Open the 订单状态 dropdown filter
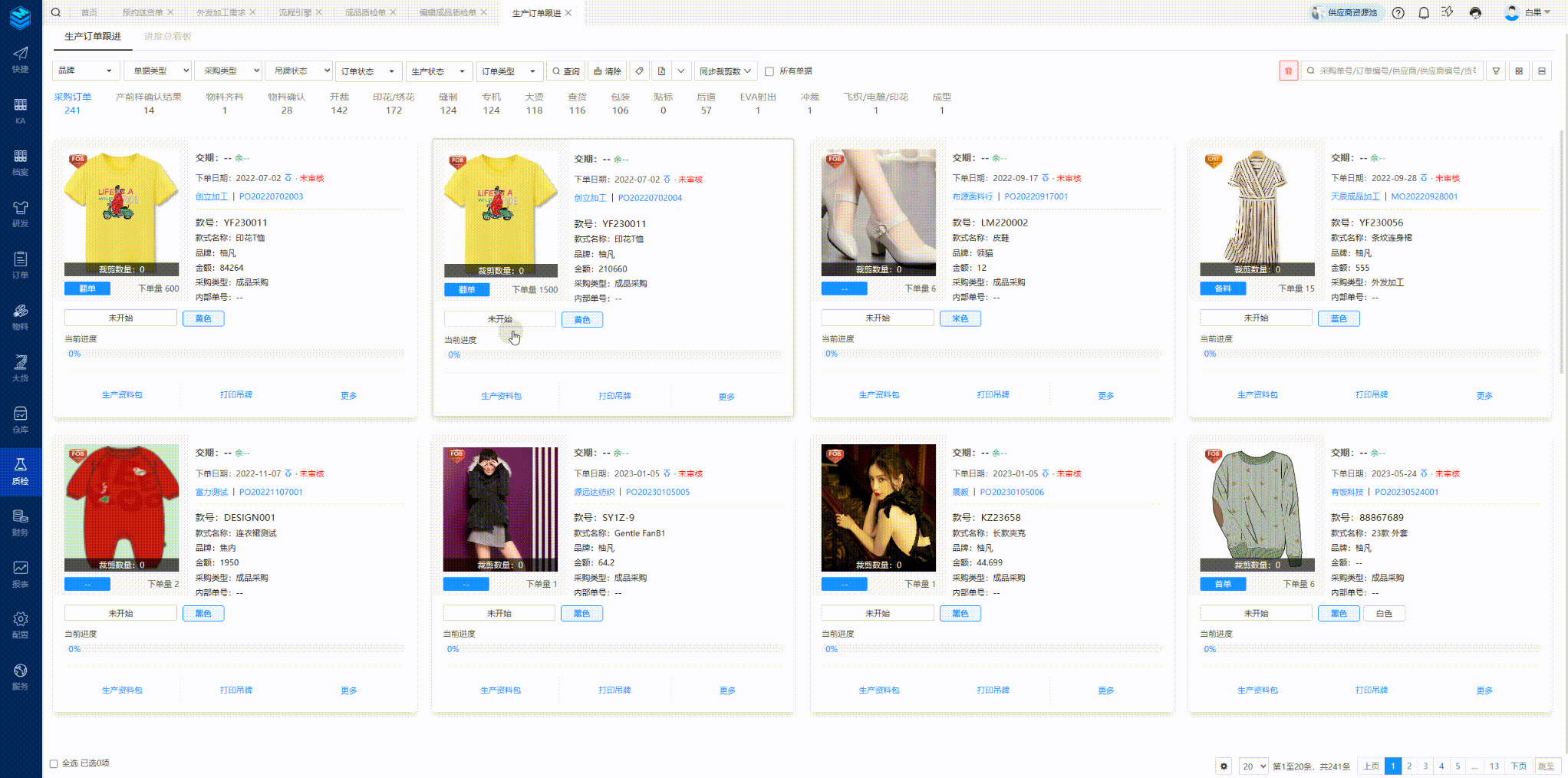 click(x=368, y=71)
